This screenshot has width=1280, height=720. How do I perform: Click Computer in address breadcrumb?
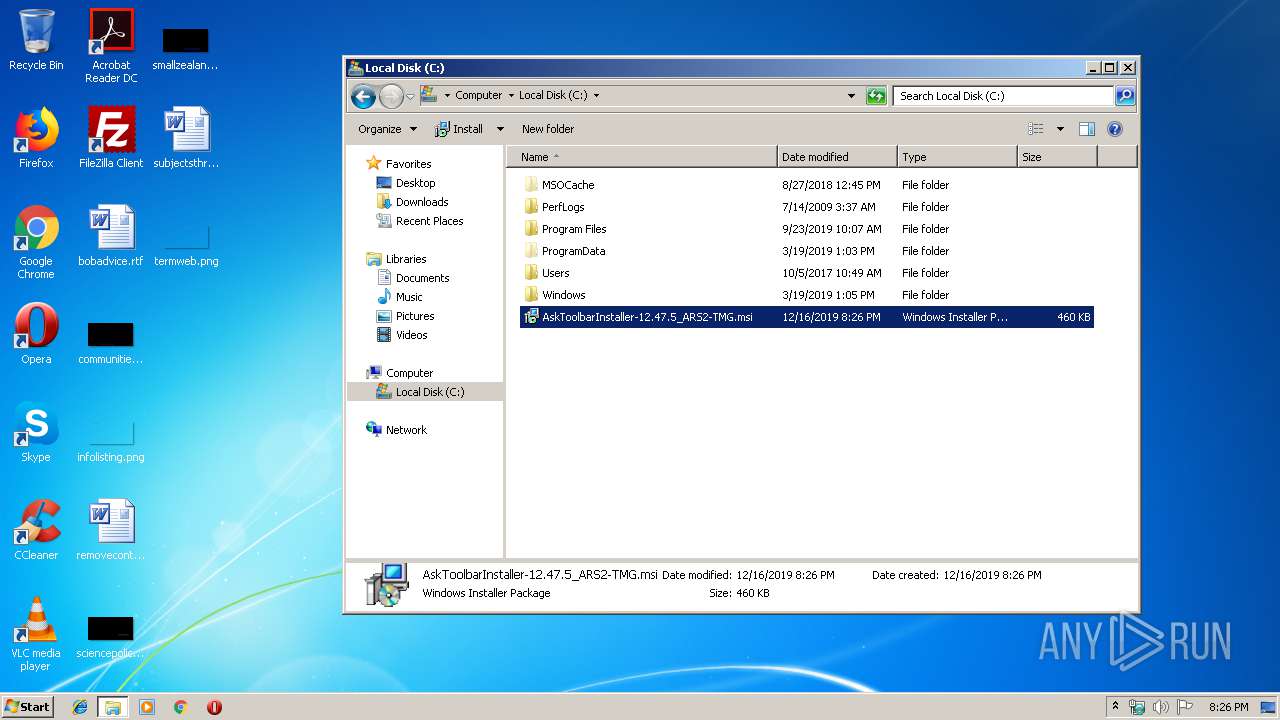pos(479,96)
